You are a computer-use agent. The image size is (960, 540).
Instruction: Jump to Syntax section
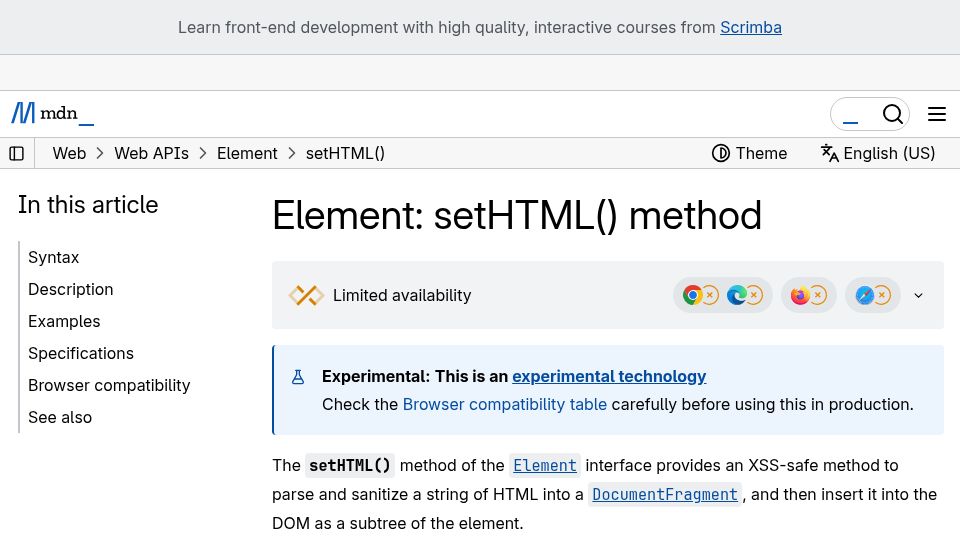(x=54, y=257)
